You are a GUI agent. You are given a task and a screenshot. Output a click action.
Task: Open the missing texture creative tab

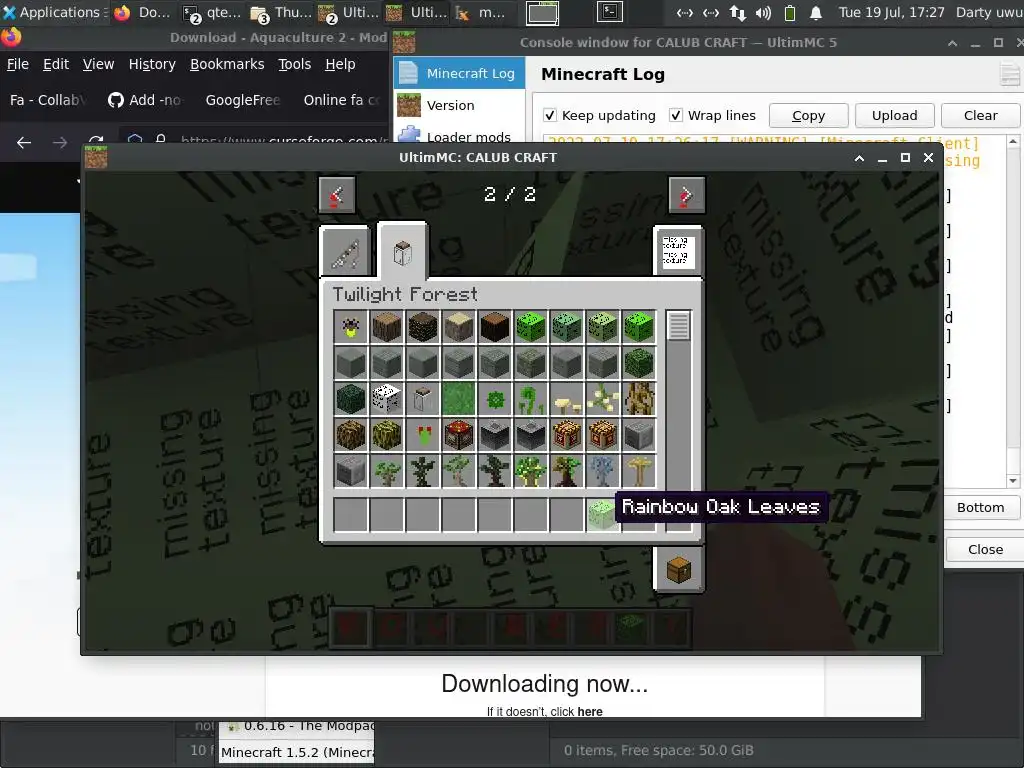pos(678,252)
